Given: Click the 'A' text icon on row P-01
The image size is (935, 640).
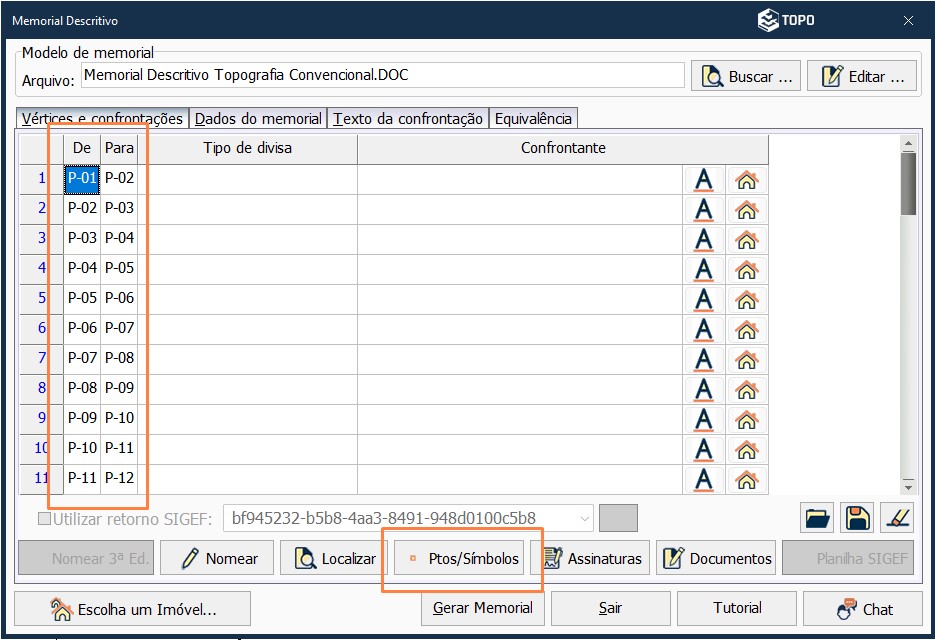Looking at the screenshot, I should [703, 178].
